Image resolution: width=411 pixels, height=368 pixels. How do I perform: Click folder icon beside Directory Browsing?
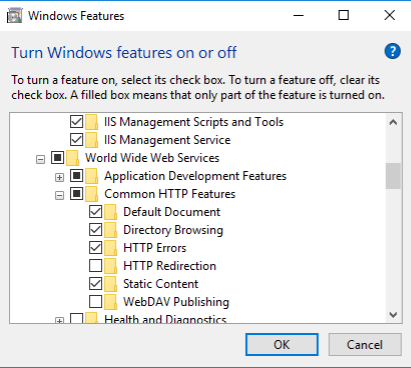[110, 230]
